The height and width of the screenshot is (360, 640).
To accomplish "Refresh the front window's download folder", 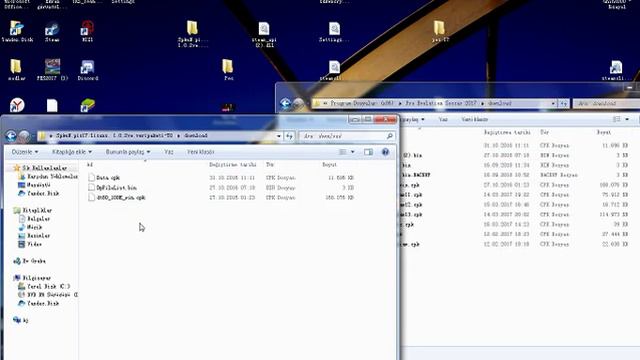I will [x=289, y=136].
